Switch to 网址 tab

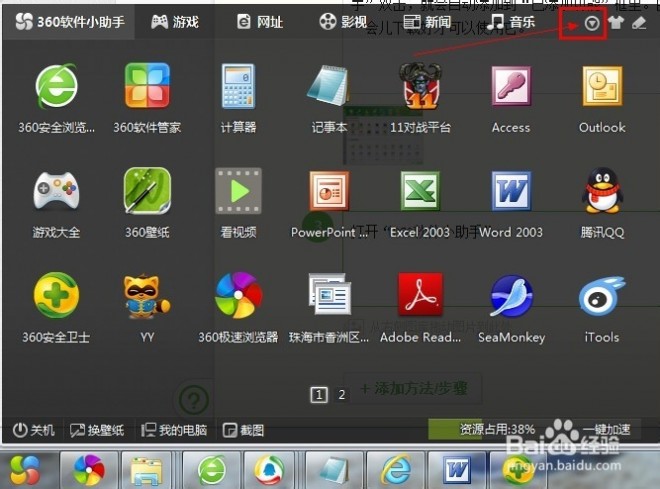coord(260,21)
